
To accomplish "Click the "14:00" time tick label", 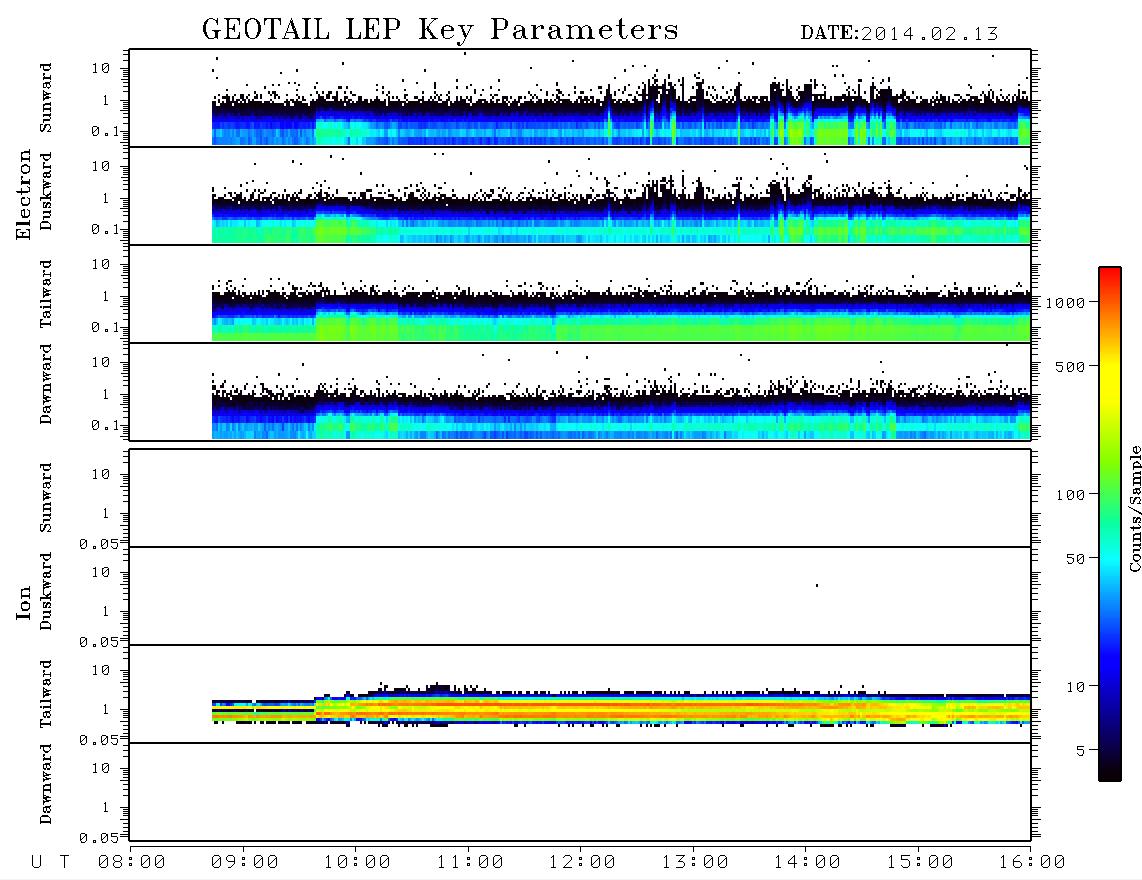I will [807, 863].
